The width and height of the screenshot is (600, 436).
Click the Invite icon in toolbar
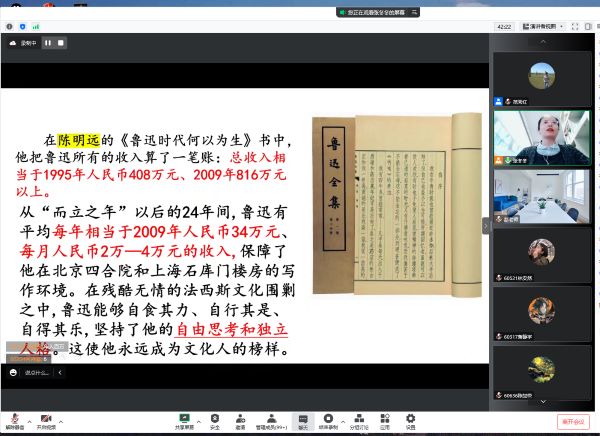click(240, 417)
